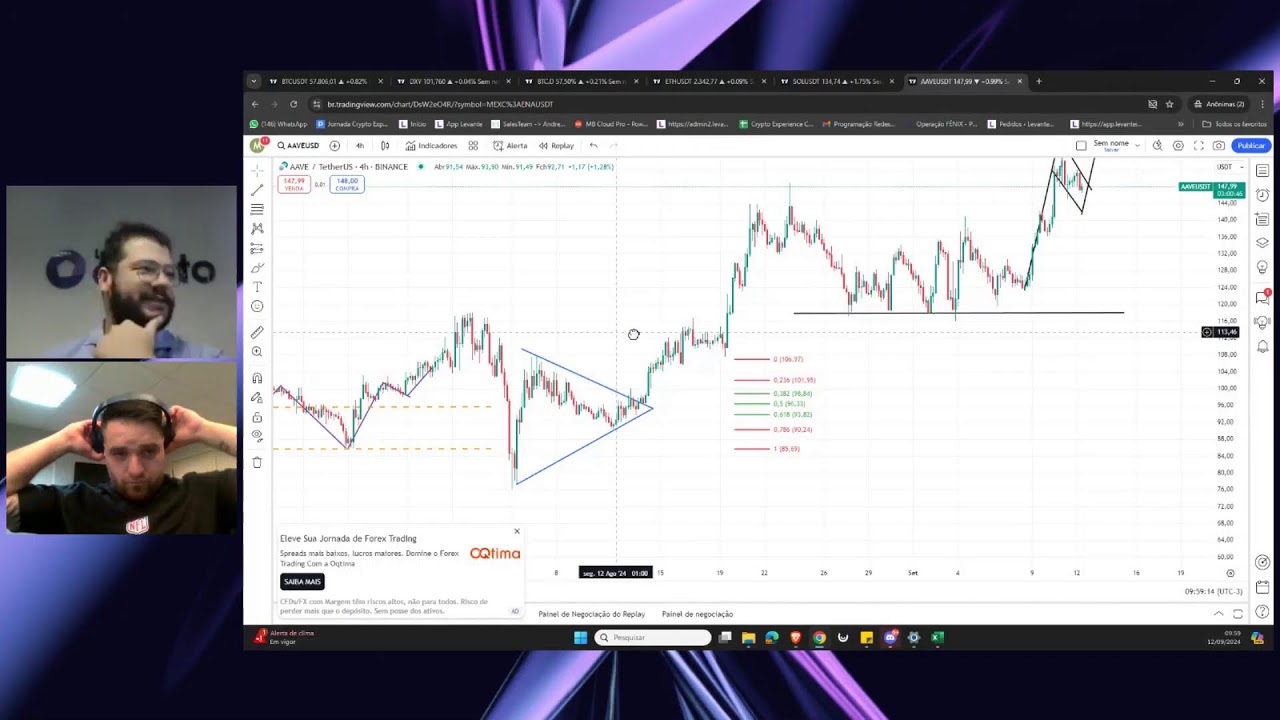Toggle hide all drawings eye icon
The image size is (1280, 720).
click(257, 436)
